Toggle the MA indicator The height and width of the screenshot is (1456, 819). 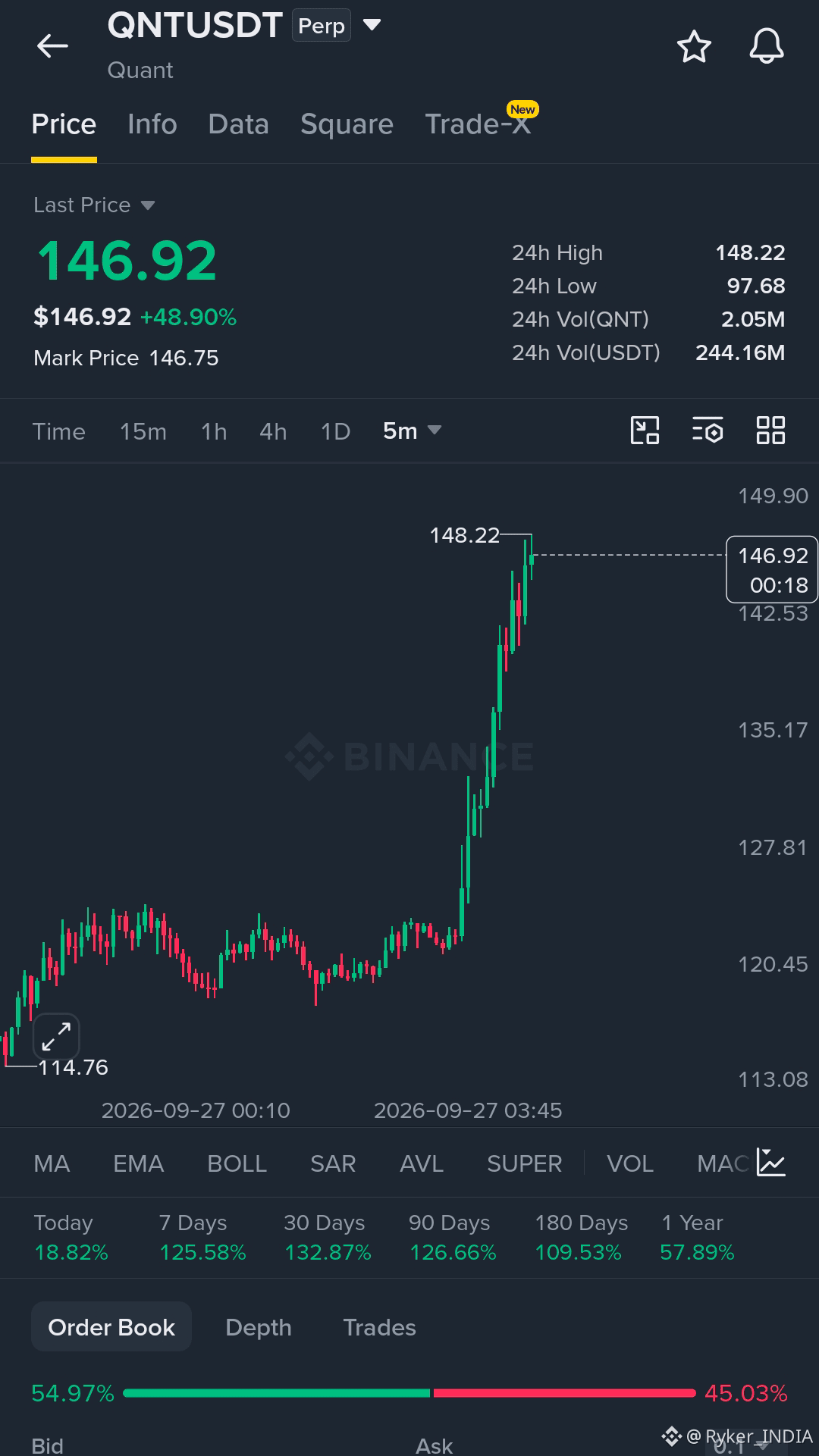[52, 1163]
